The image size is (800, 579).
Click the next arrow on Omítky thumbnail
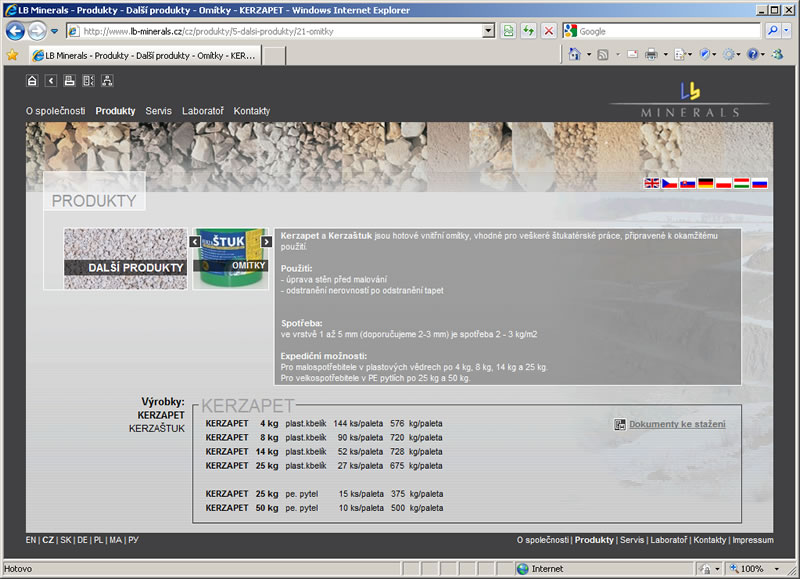pos(266,241)
